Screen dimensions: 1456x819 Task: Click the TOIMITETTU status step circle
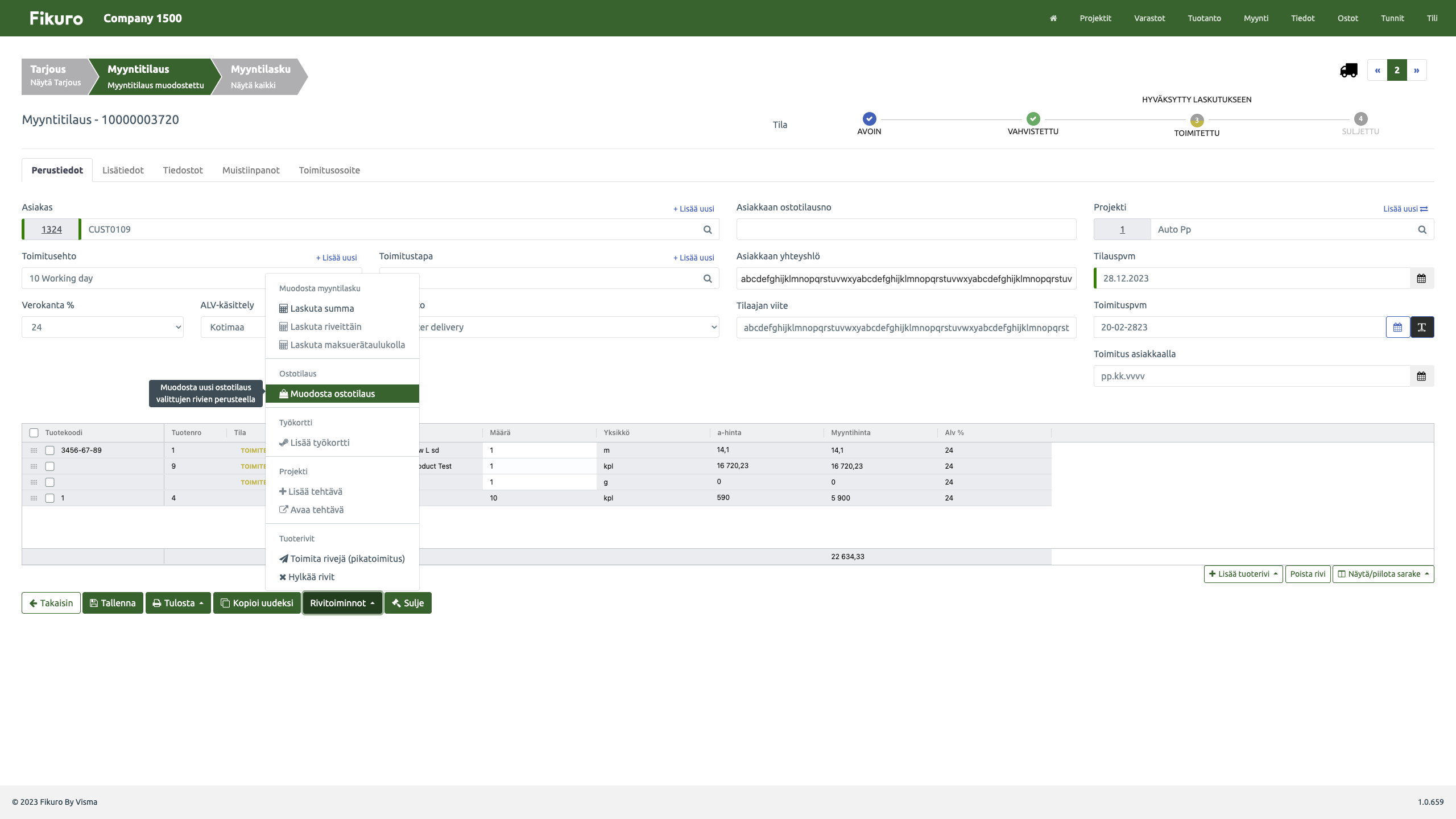coord(1197,121)
